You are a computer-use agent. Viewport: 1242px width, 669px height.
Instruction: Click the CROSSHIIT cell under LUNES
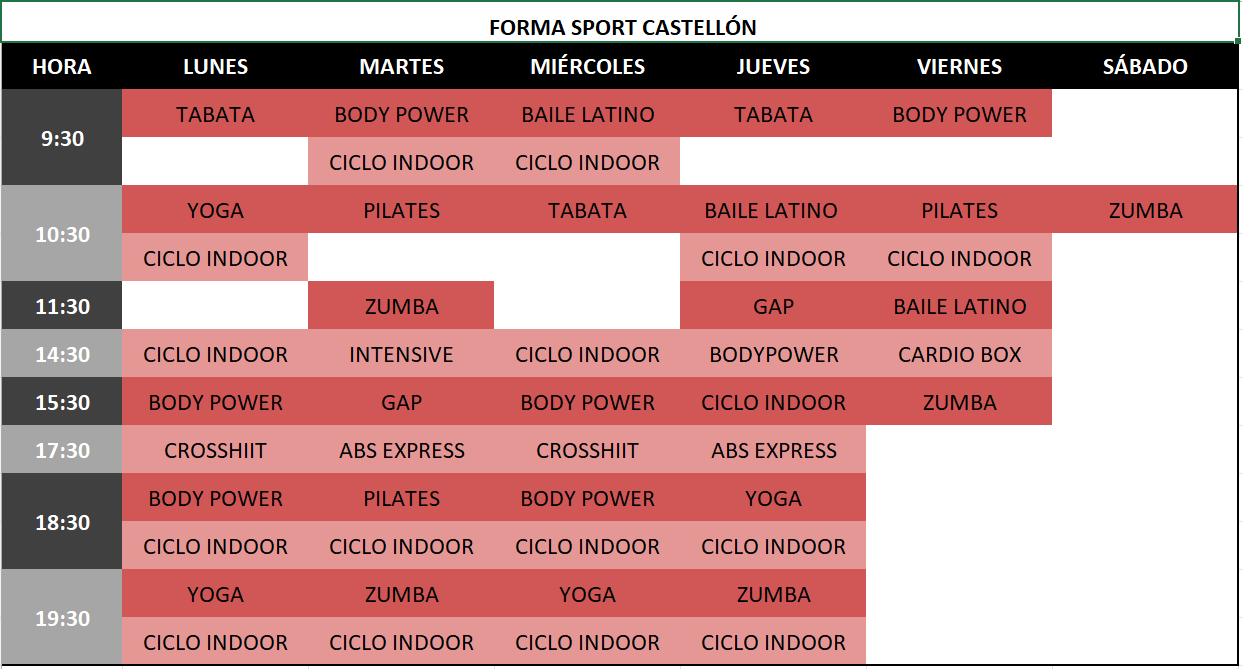pyautogui.click(x=215, y=451)
